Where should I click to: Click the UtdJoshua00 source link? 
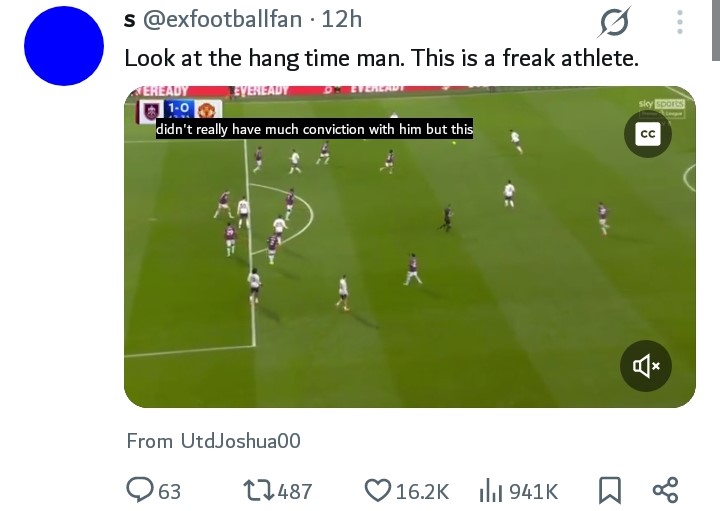click(240, 441)
